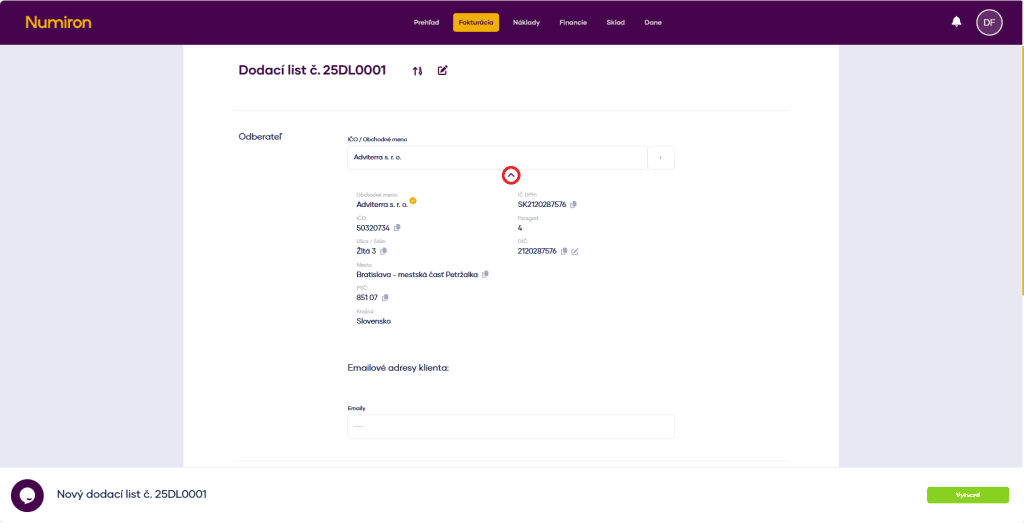The image size is (1024, 523).
Task: Click the notification bell icon
Action: (x=956, y=22)
